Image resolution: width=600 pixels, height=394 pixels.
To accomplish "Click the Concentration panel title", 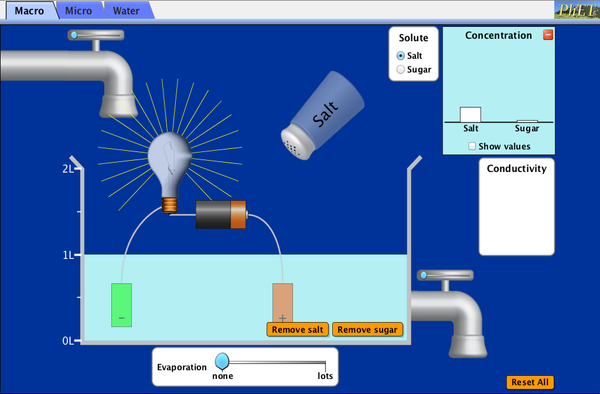I will coord(498,35).
